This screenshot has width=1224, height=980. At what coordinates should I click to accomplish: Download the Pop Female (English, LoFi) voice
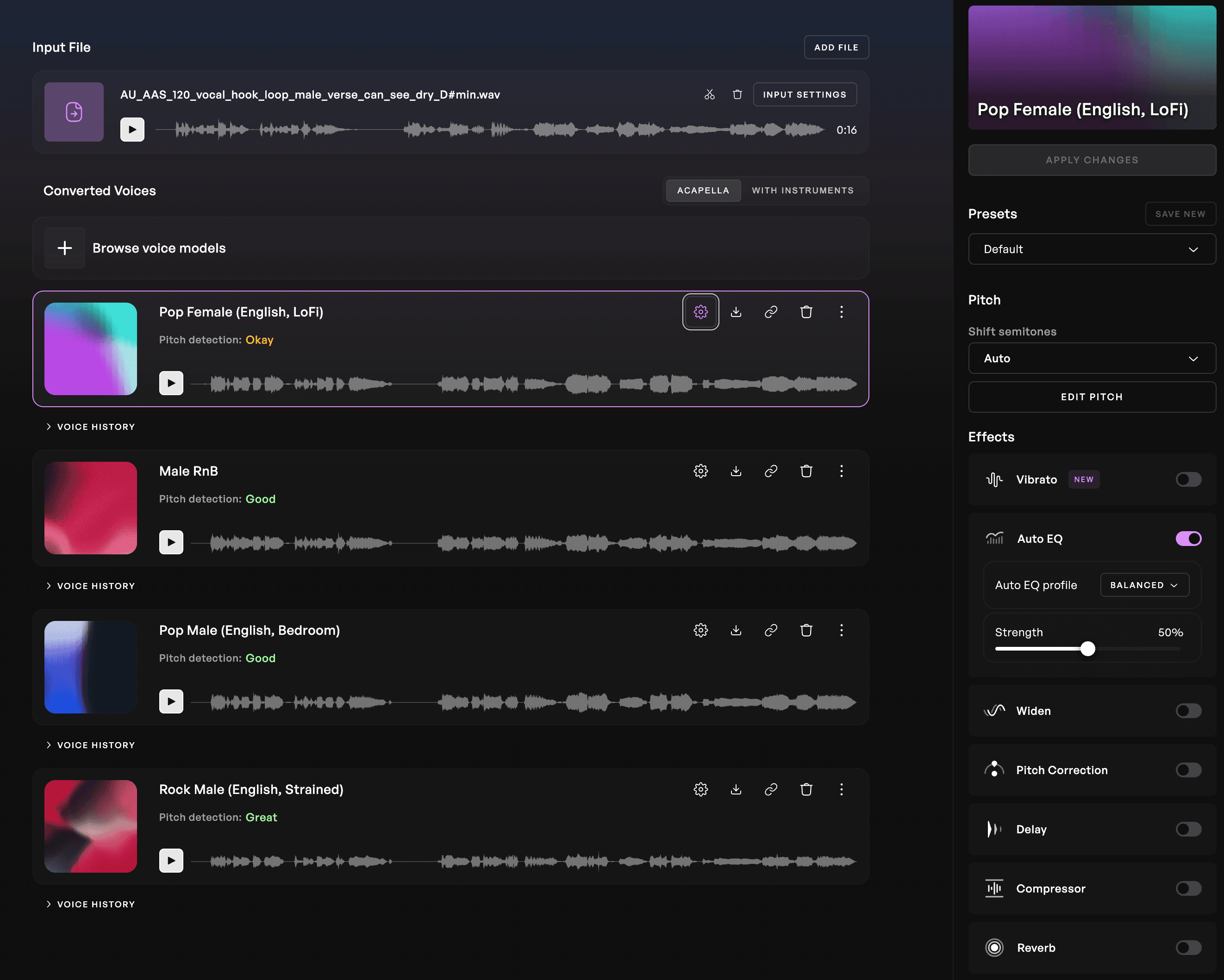click(x=736, y=311)
